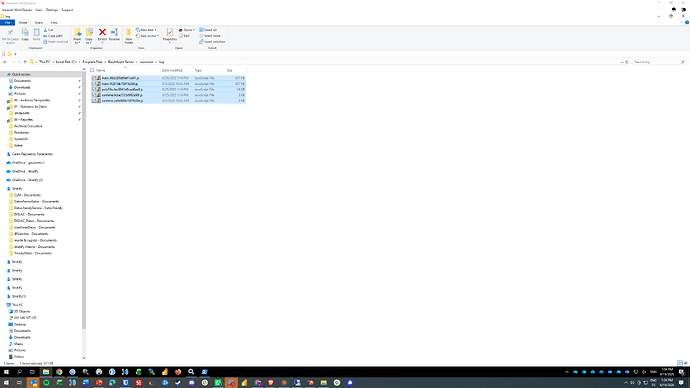Click Properties icon in Quick Access Toolbar
This screenshot has width=690, height=388.
click(x=4, y=54)
